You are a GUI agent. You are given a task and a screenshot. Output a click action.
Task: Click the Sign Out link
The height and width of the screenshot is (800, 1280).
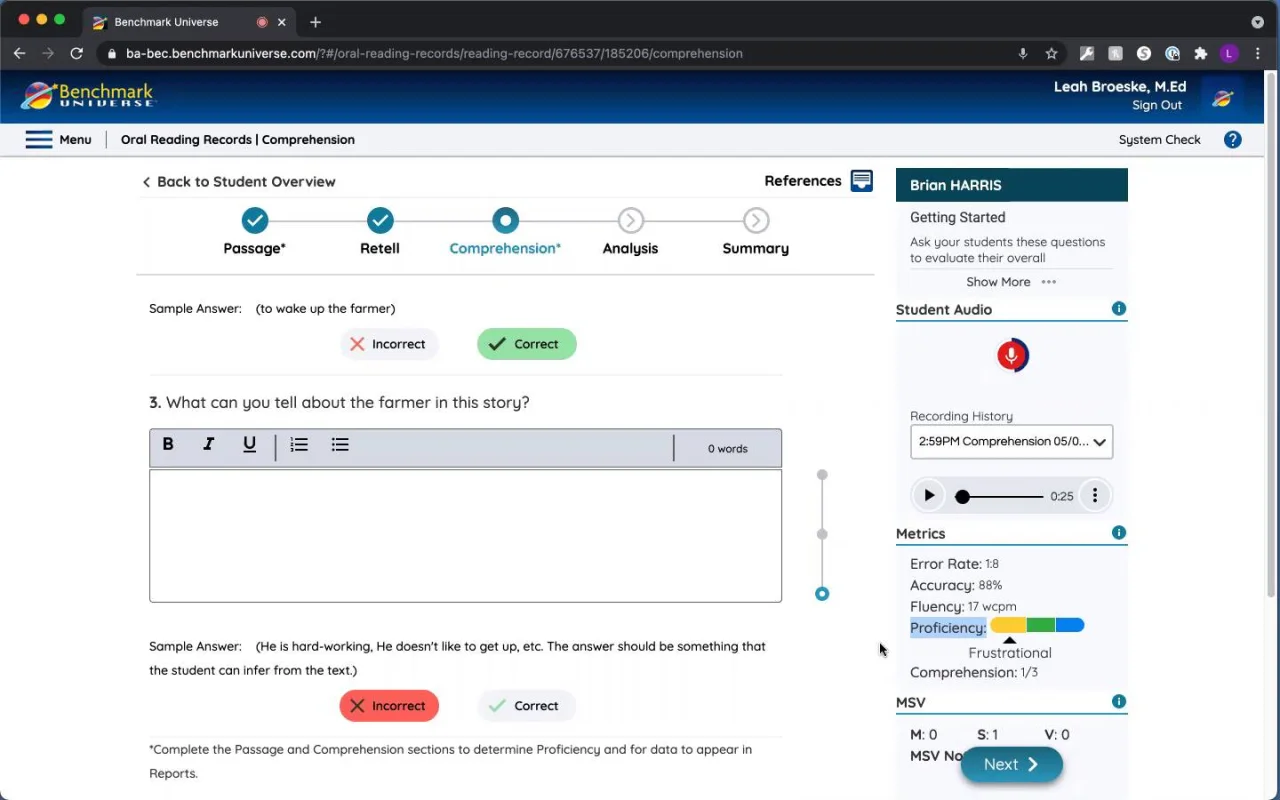pyautogui.click(x=1157, y=105)
